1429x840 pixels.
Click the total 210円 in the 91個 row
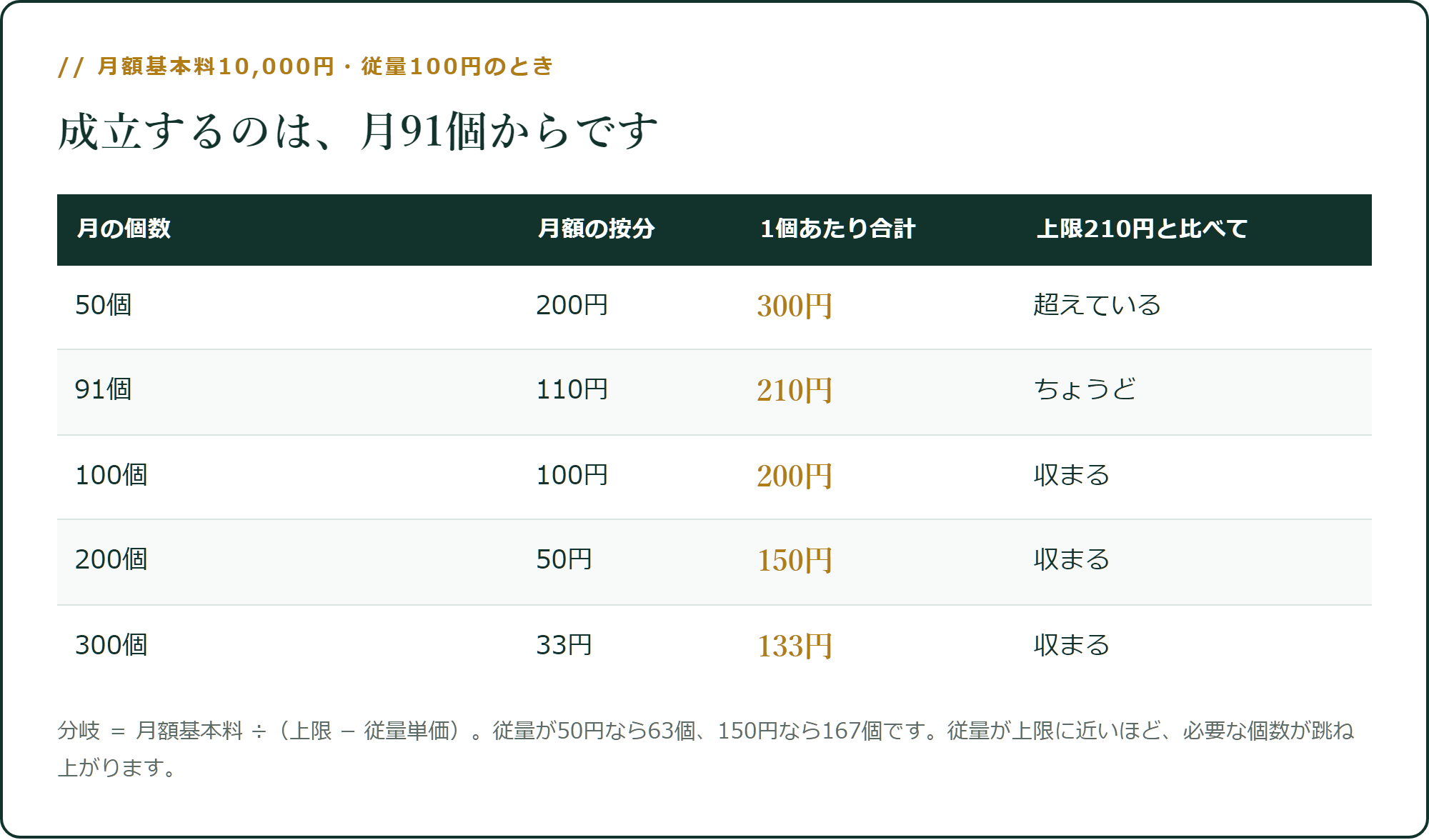click(795, 390)
